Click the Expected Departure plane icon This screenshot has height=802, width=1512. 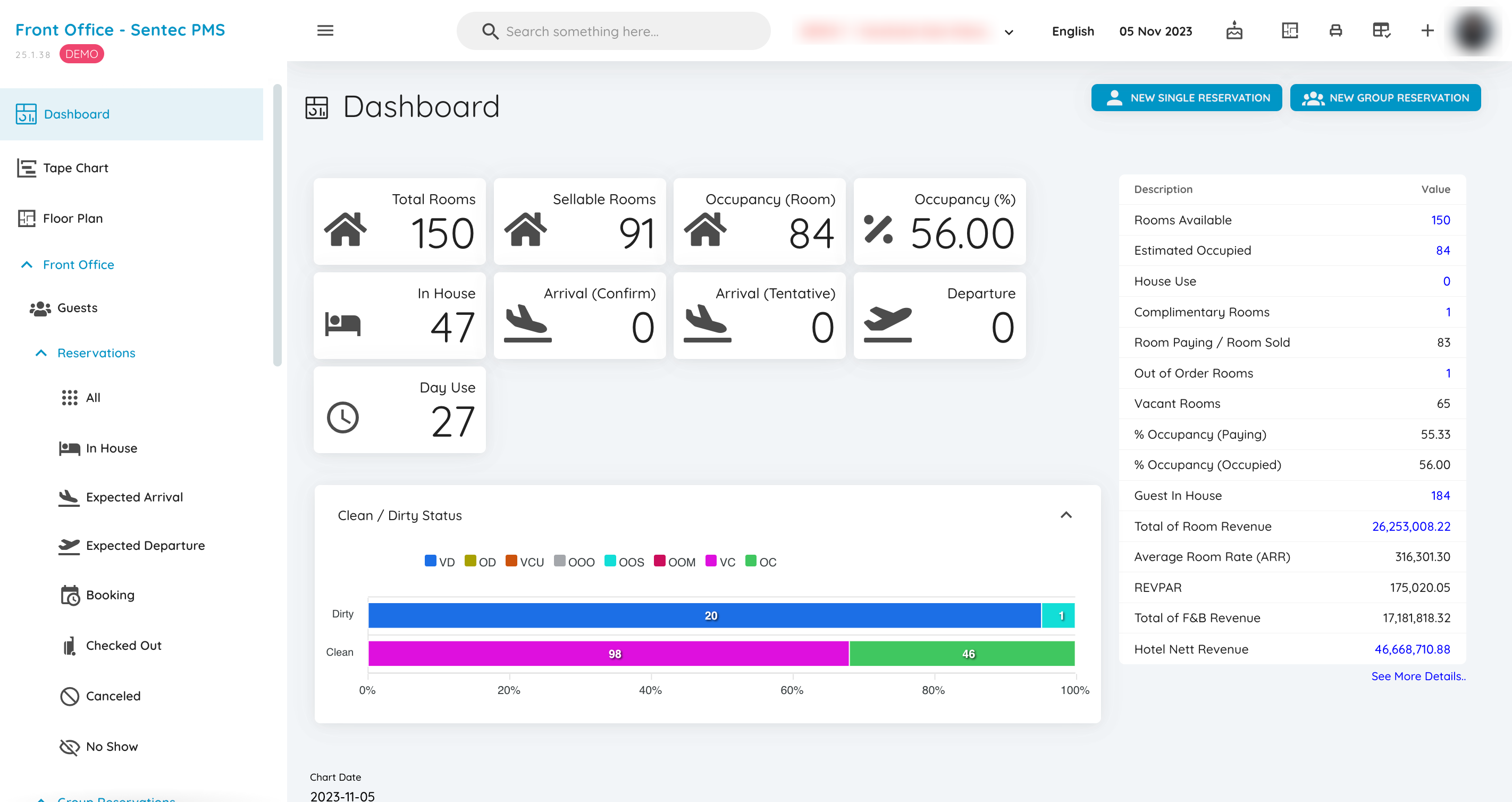[69, 546]
